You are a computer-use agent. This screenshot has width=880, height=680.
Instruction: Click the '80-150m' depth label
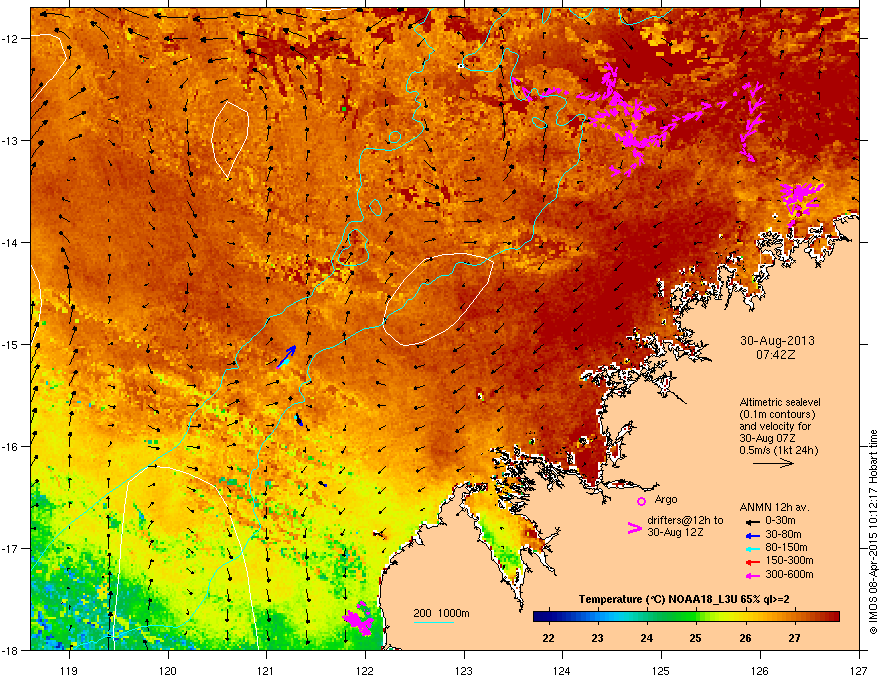pyautogui.click(x=786, y=548)
